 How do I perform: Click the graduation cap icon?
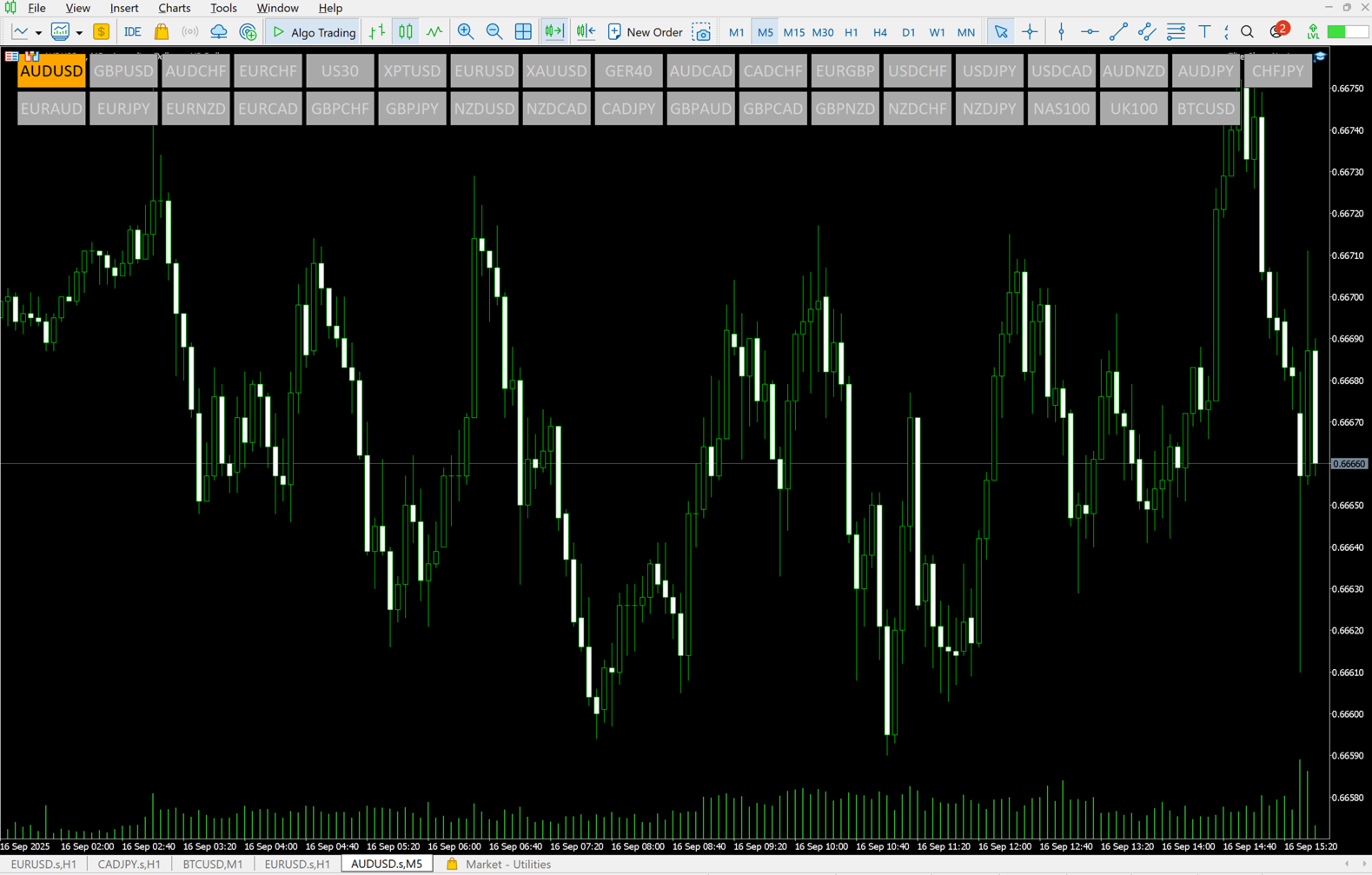coord(1320,56)
